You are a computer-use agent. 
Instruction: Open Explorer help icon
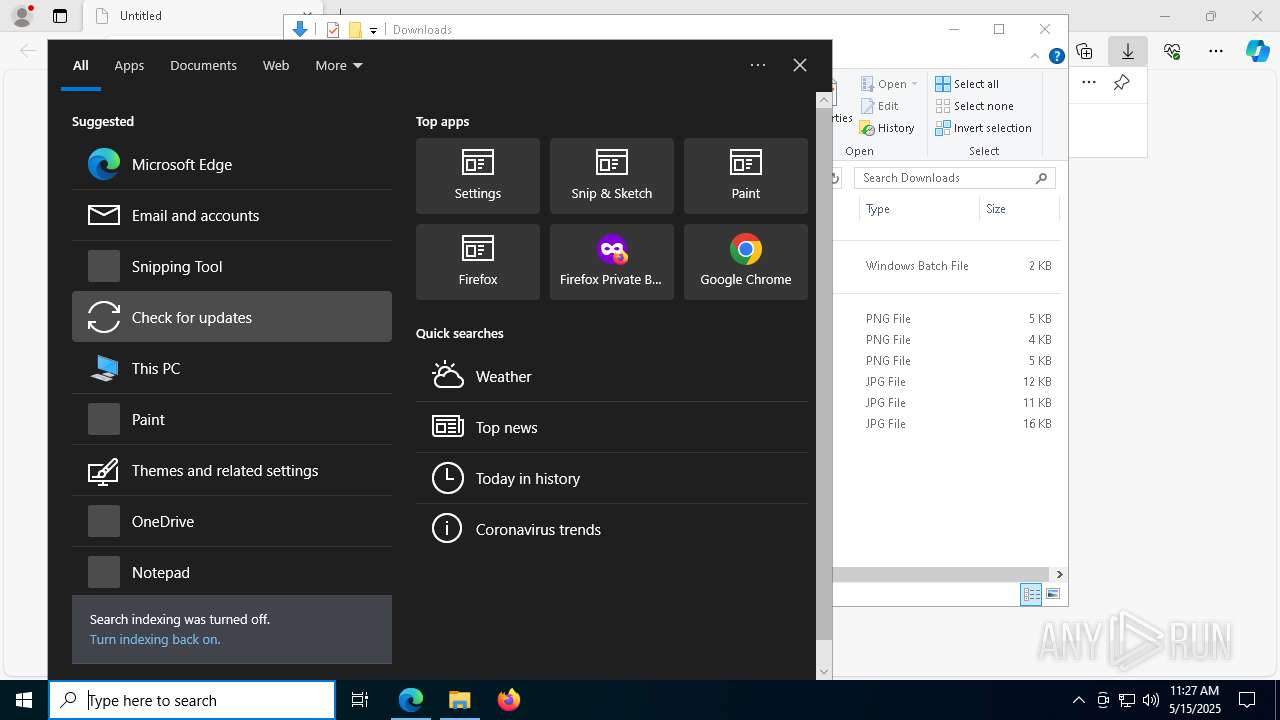(x=1056, y=56)
